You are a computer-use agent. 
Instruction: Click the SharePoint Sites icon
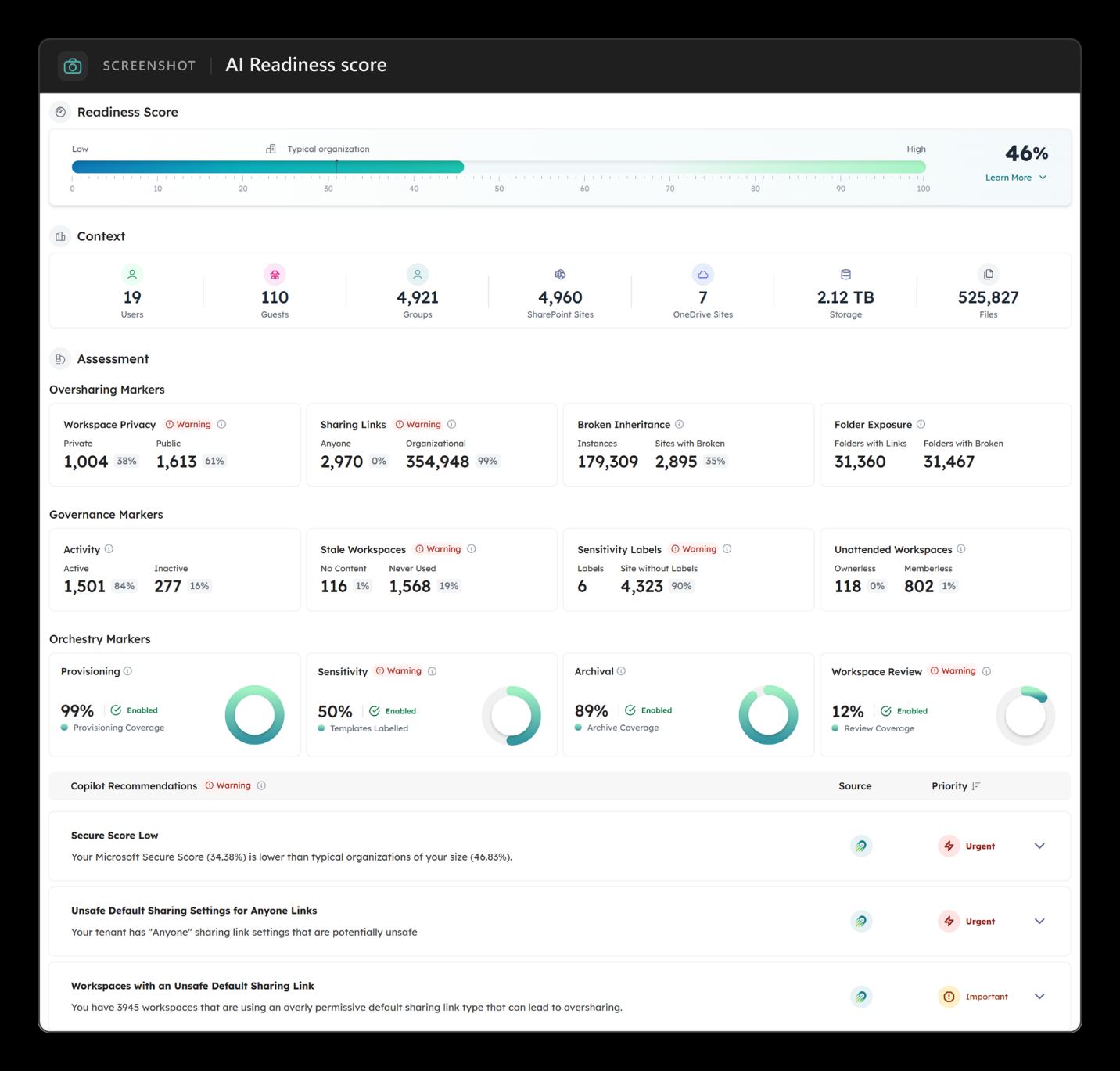[560, 274]
